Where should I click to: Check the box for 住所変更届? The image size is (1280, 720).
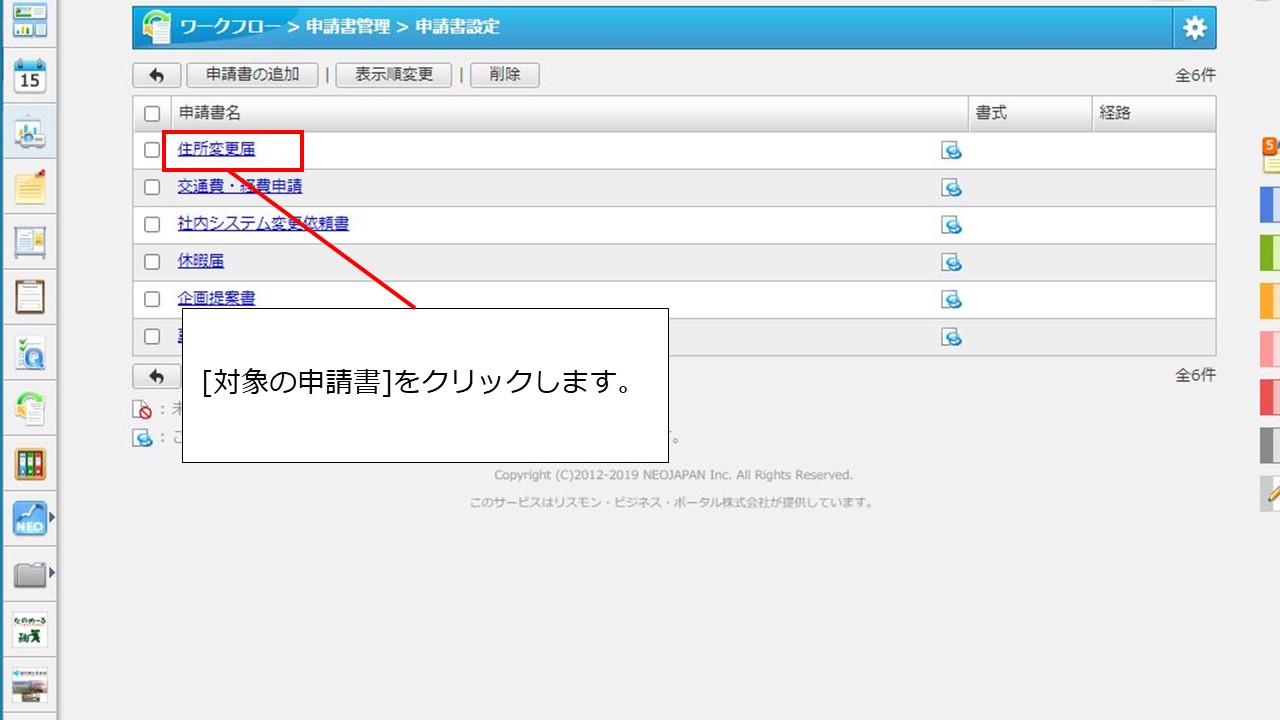152,150
